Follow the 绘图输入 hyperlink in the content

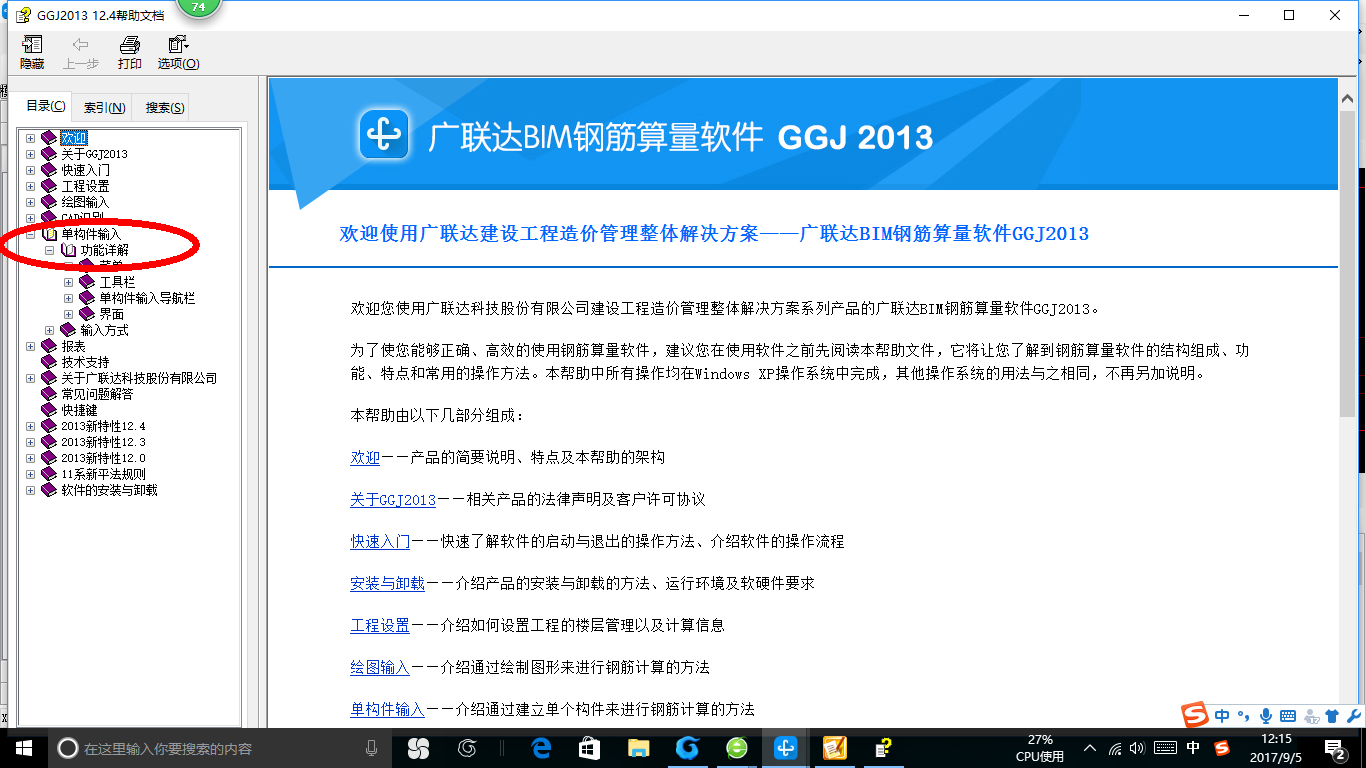[x=380, y=667]
